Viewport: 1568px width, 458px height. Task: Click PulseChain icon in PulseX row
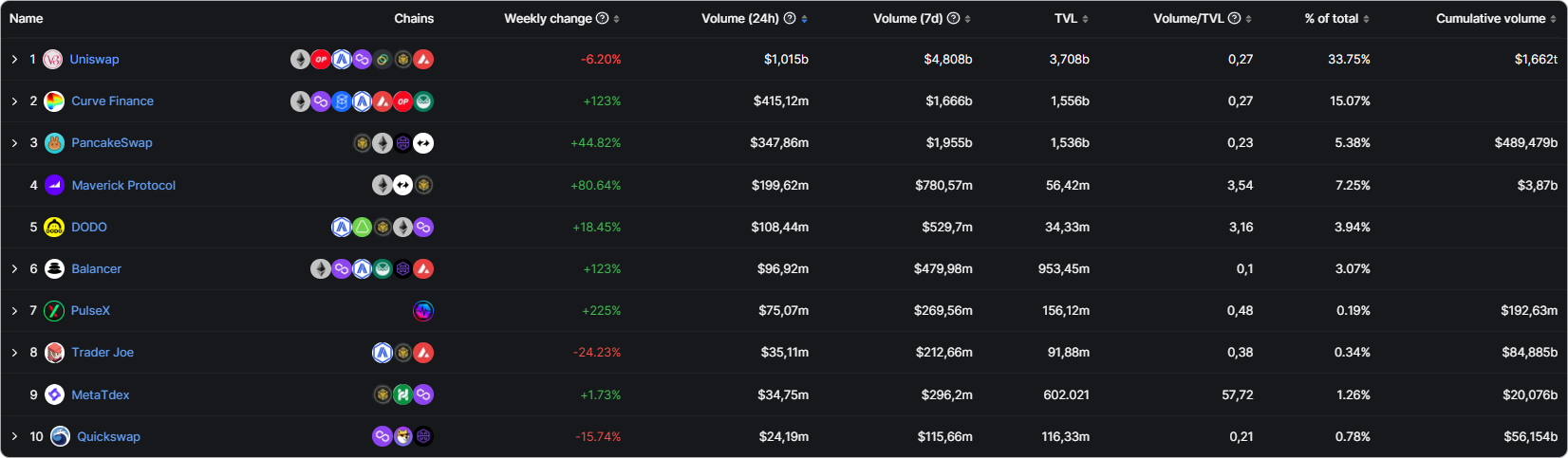click(423, 311)
